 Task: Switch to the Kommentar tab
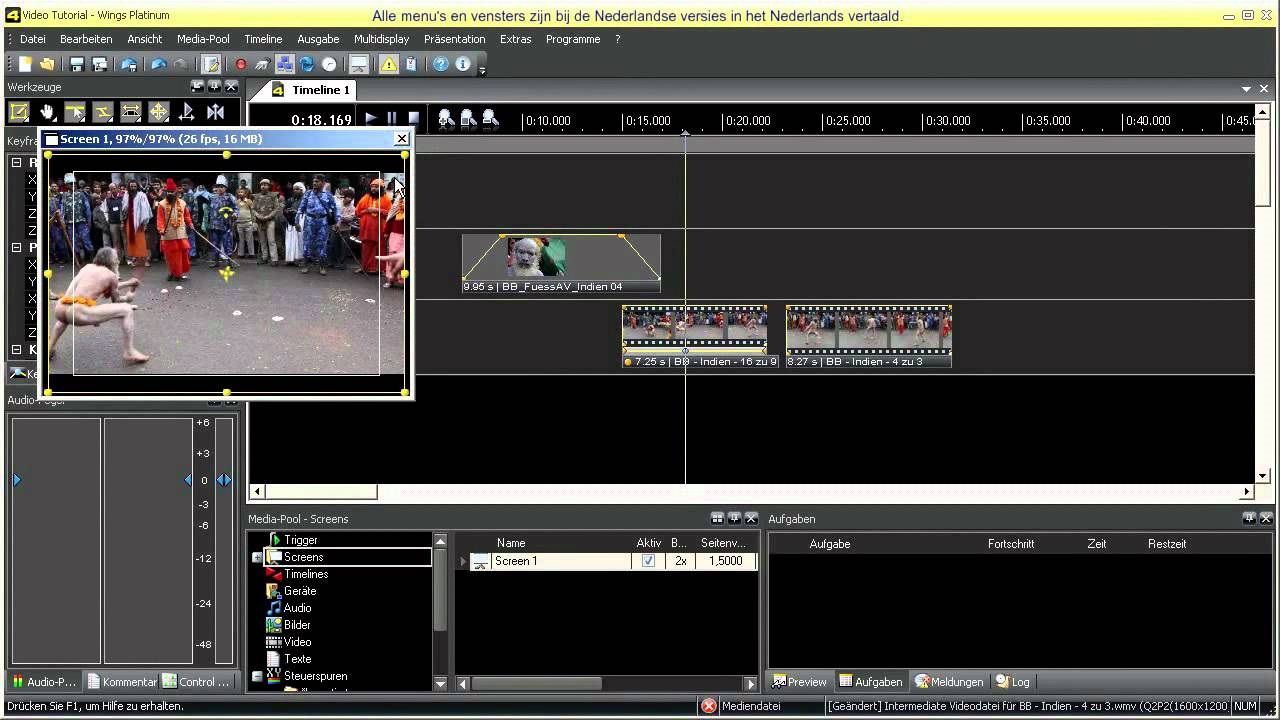122,682
